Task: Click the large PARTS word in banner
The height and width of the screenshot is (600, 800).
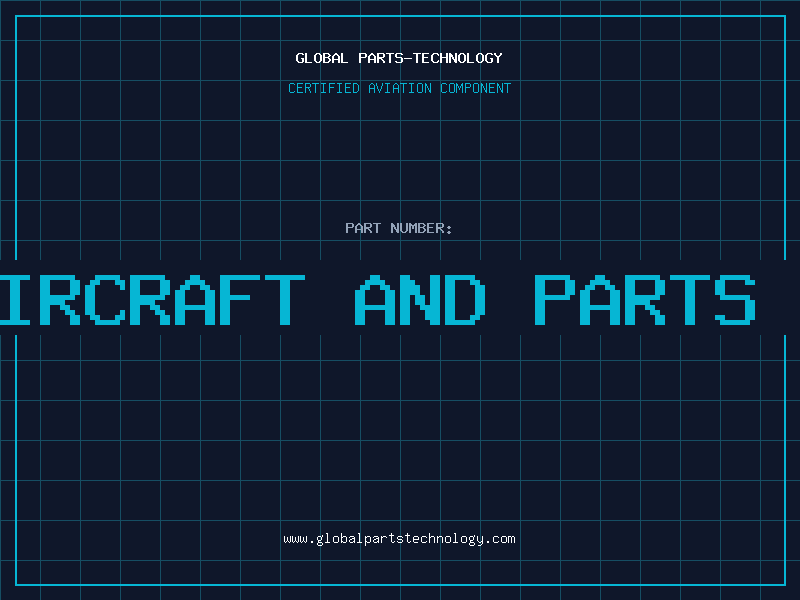Action: (x=644, y=299)
